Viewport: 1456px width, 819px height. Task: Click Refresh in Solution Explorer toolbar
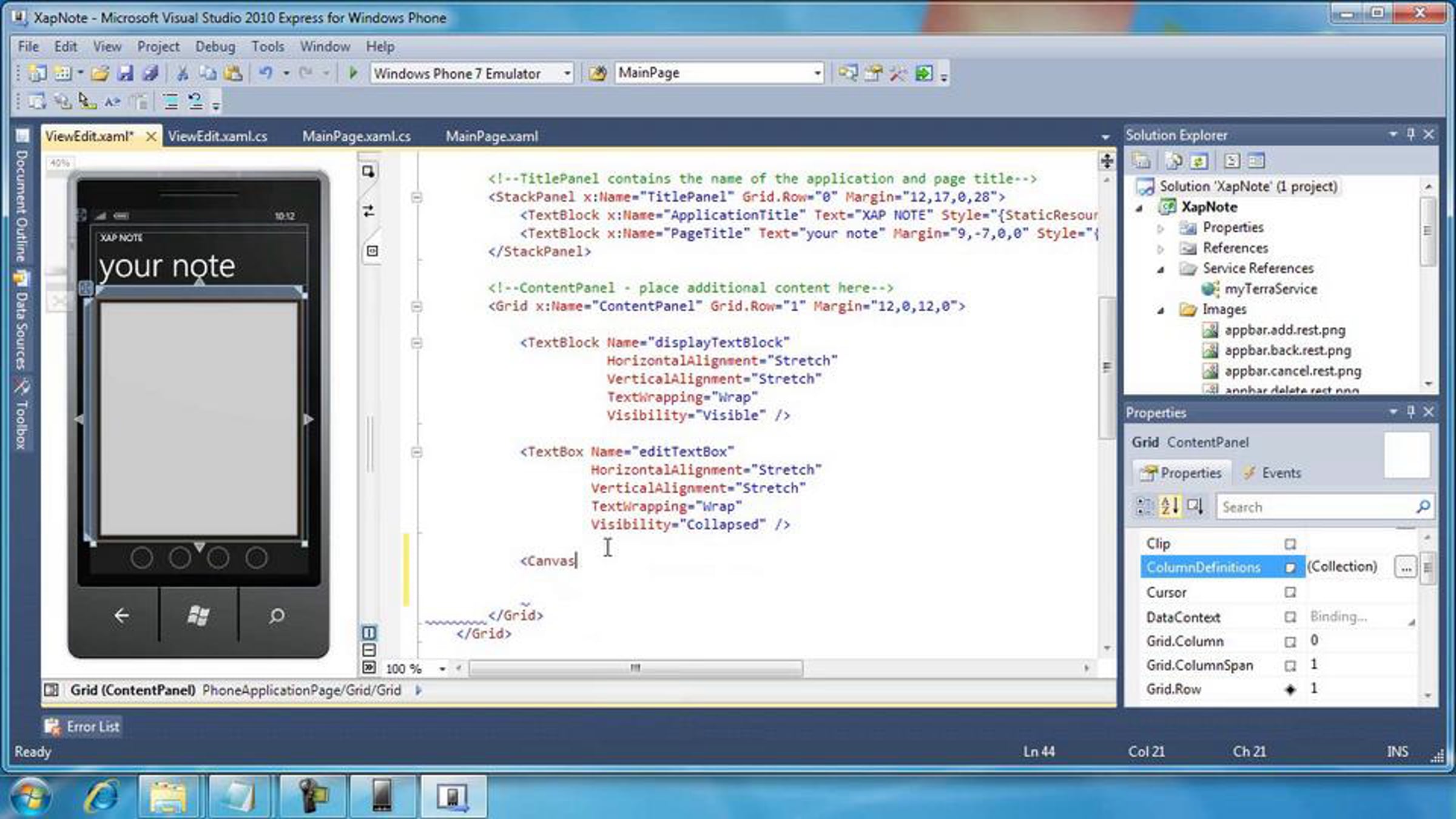(1199, 161)
